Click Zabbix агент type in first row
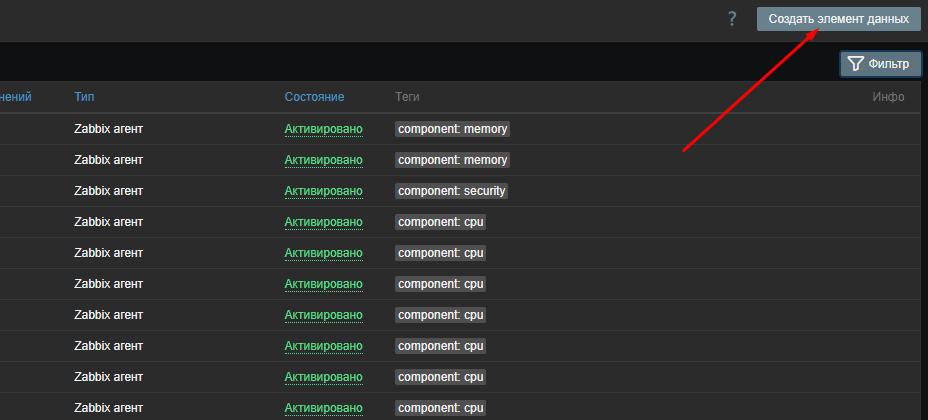The height and width of the screenshot is (420, 928). click(108, 129)
